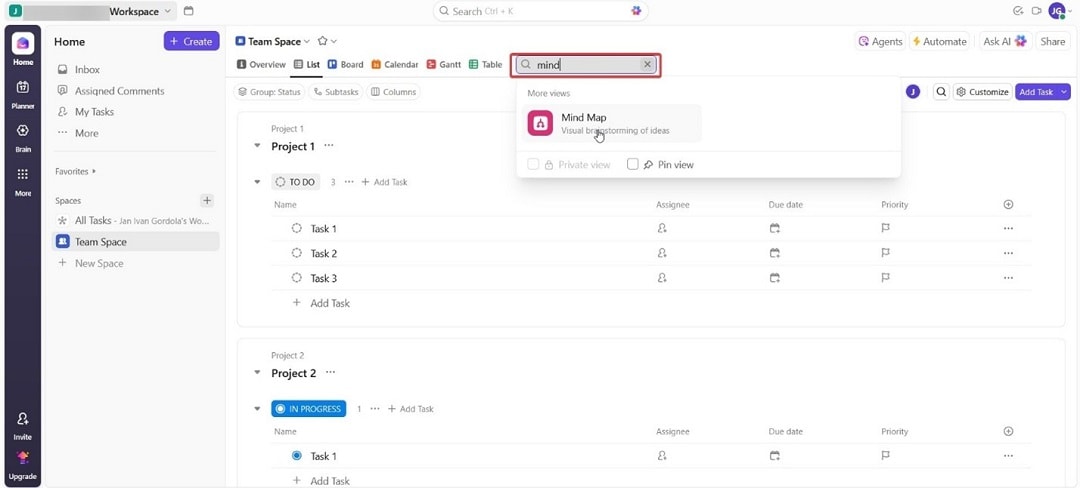Set due date for Project 1 Task 2
Screen dimensions: 1080x488
pyautogui.click(x=774, y=253)
